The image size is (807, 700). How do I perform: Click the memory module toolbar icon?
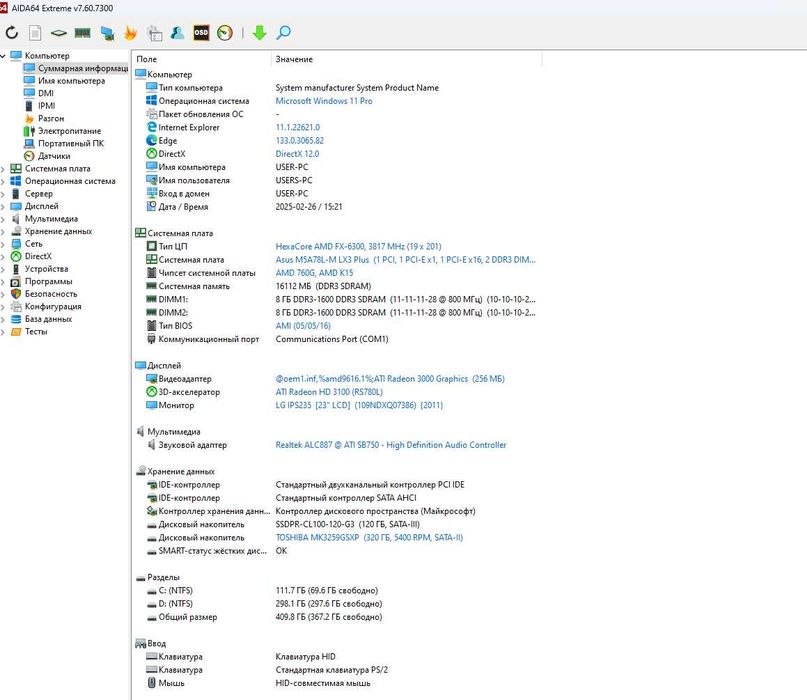click(x=82, y=33)
